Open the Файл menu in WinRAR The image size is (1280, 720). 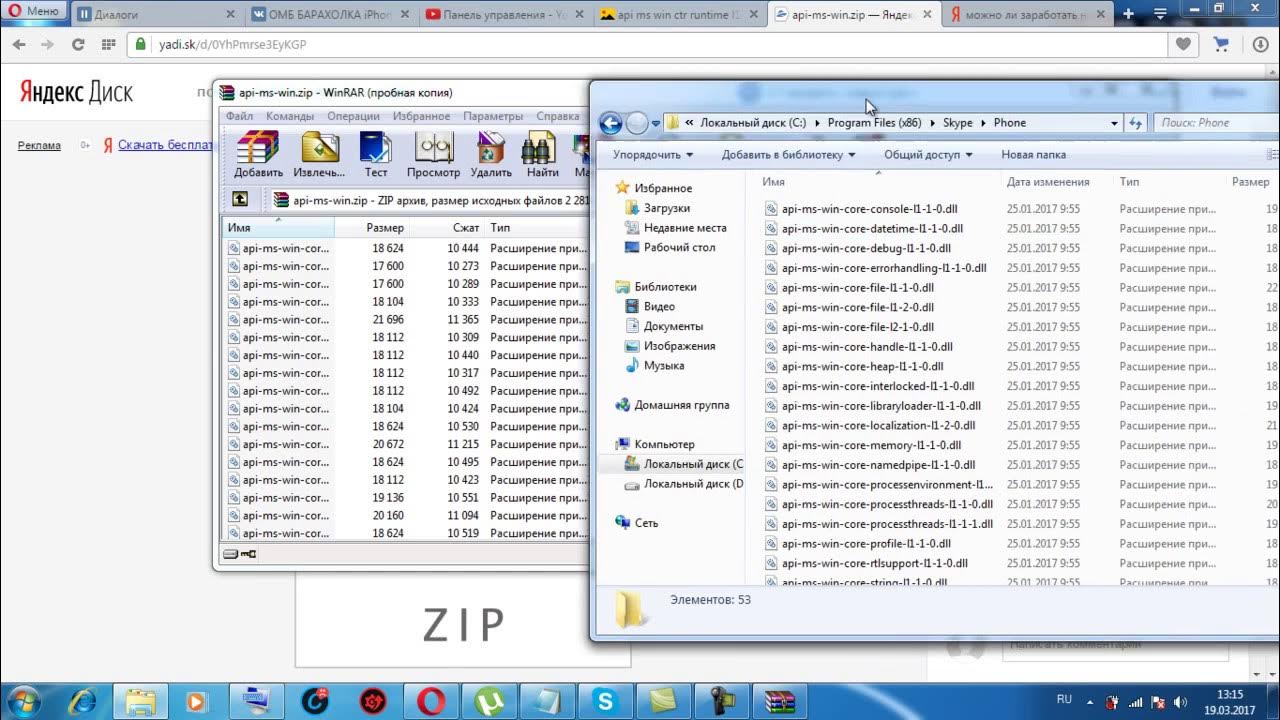click(x=239, y=116)
